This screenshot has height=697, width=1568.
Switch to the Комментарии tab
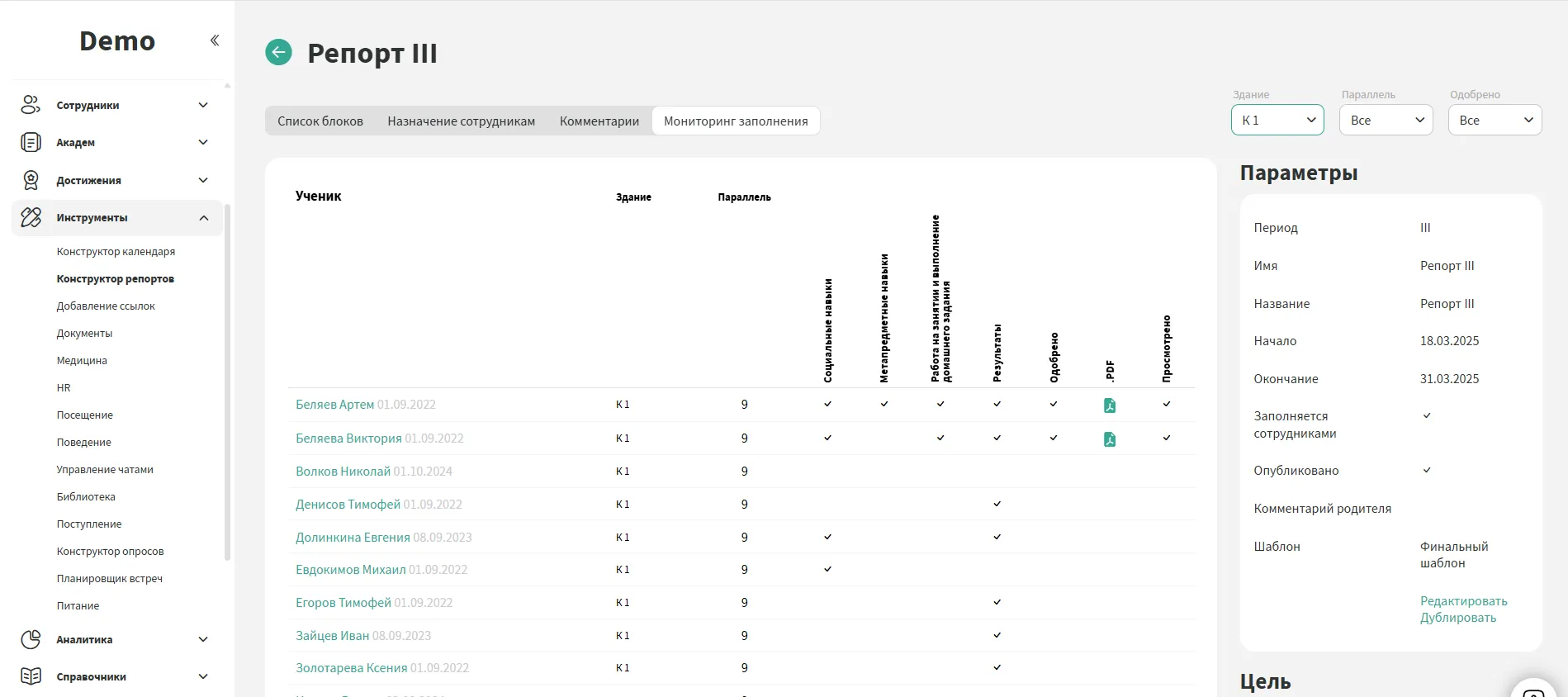[599, 121]
